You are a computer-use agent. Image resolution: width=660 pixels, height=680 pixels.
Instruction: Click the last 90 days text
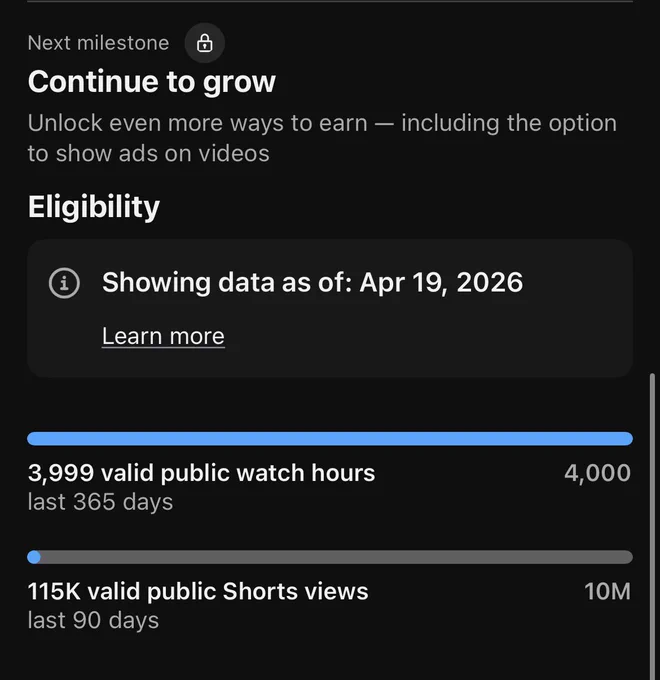pyautogui.click(x=93, y=620)
